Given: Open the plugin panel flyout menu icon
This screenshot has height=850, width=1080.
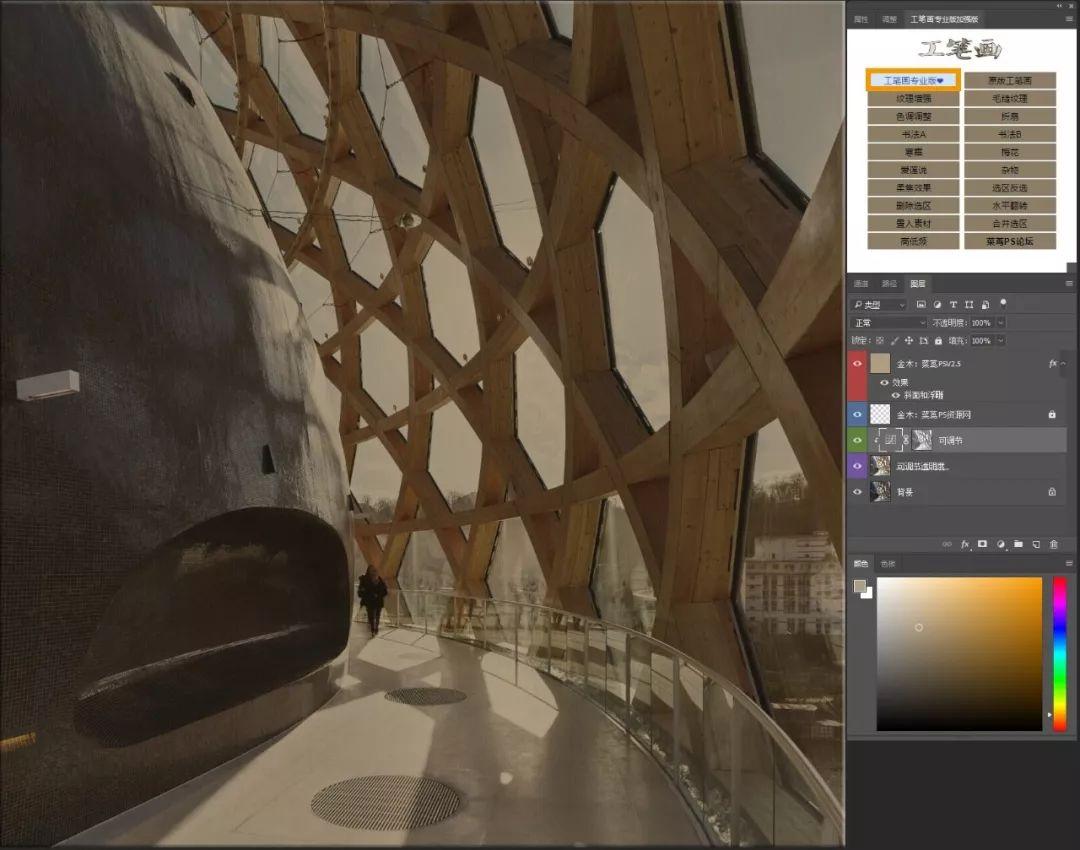Looking at the screenshot, I should [1069, 19].
